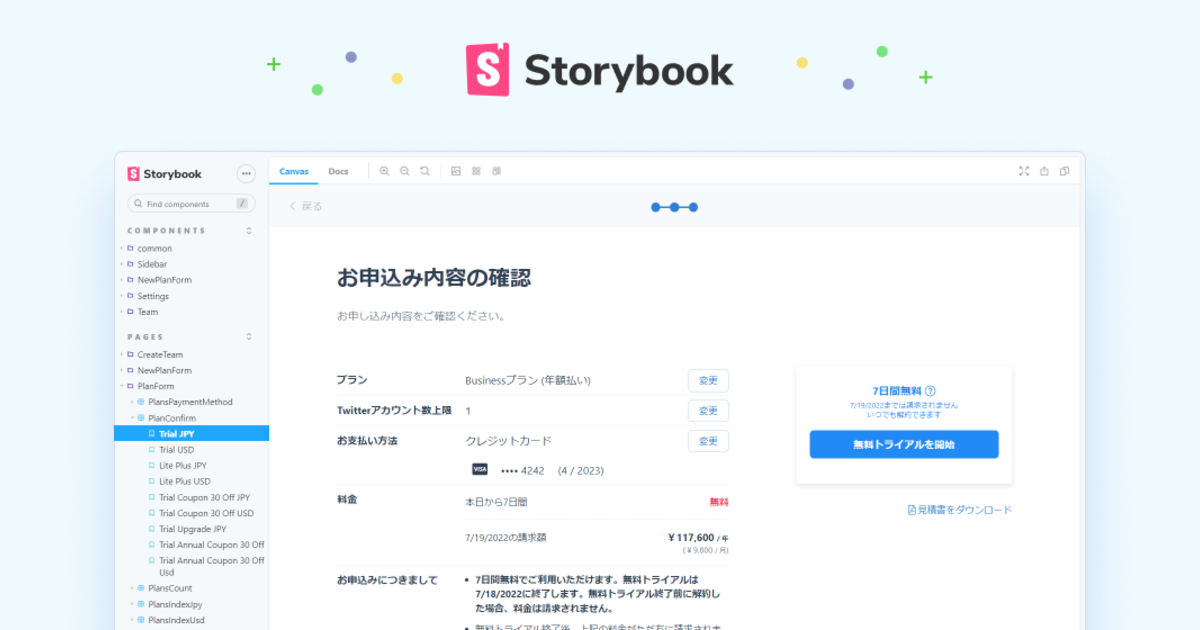
Task: Start the trial with 無料トライアルを開始
Action: (x=904, y=444)
